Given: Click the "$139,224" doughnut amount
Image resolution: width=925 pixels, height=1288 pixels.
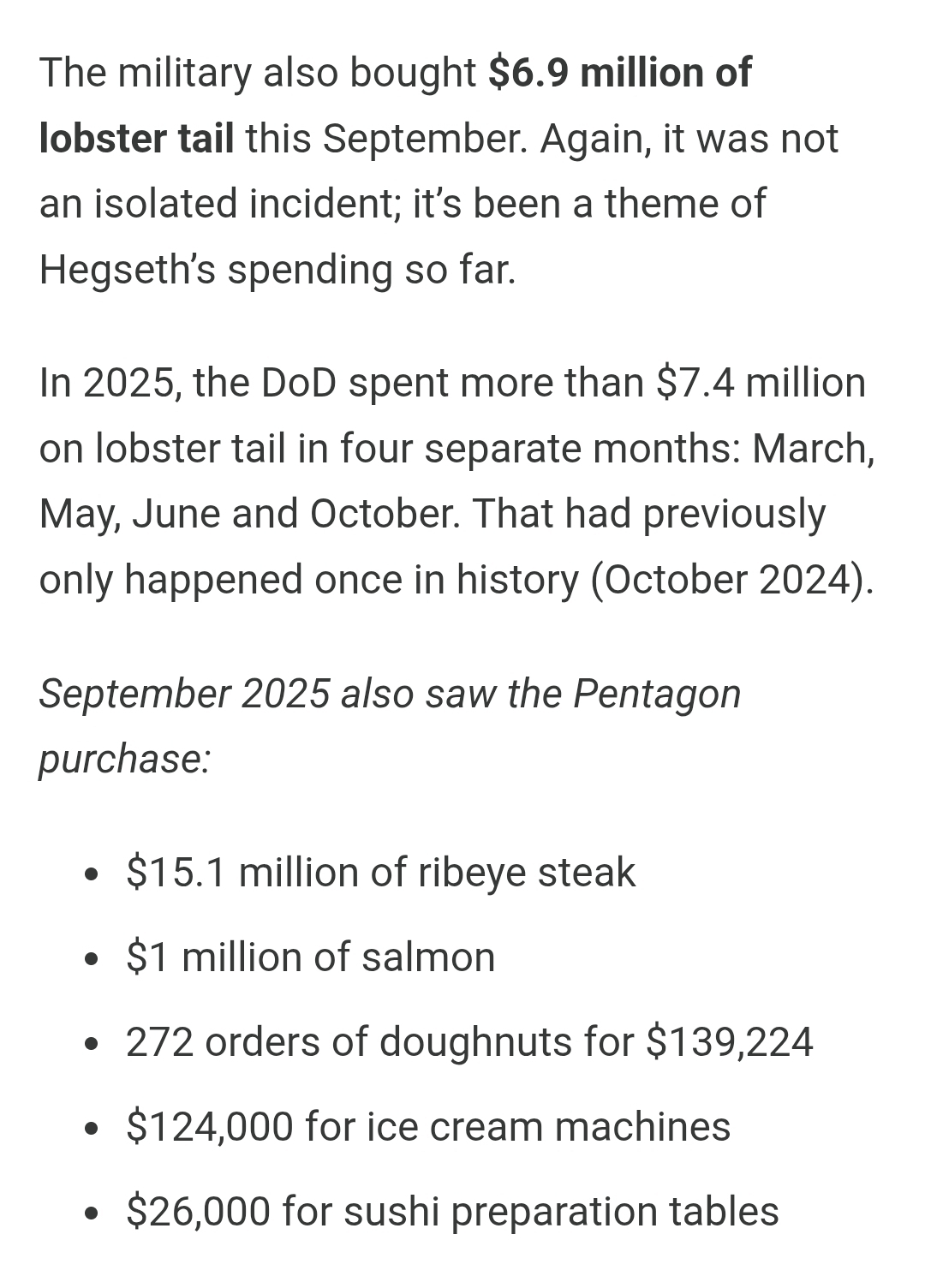Looking at the screenshot, I should [x=730, y=1042].
